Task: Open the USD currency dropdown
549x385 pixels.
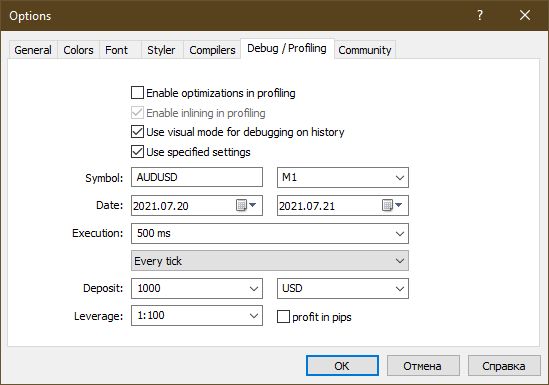Action: [x=343, y=288]
